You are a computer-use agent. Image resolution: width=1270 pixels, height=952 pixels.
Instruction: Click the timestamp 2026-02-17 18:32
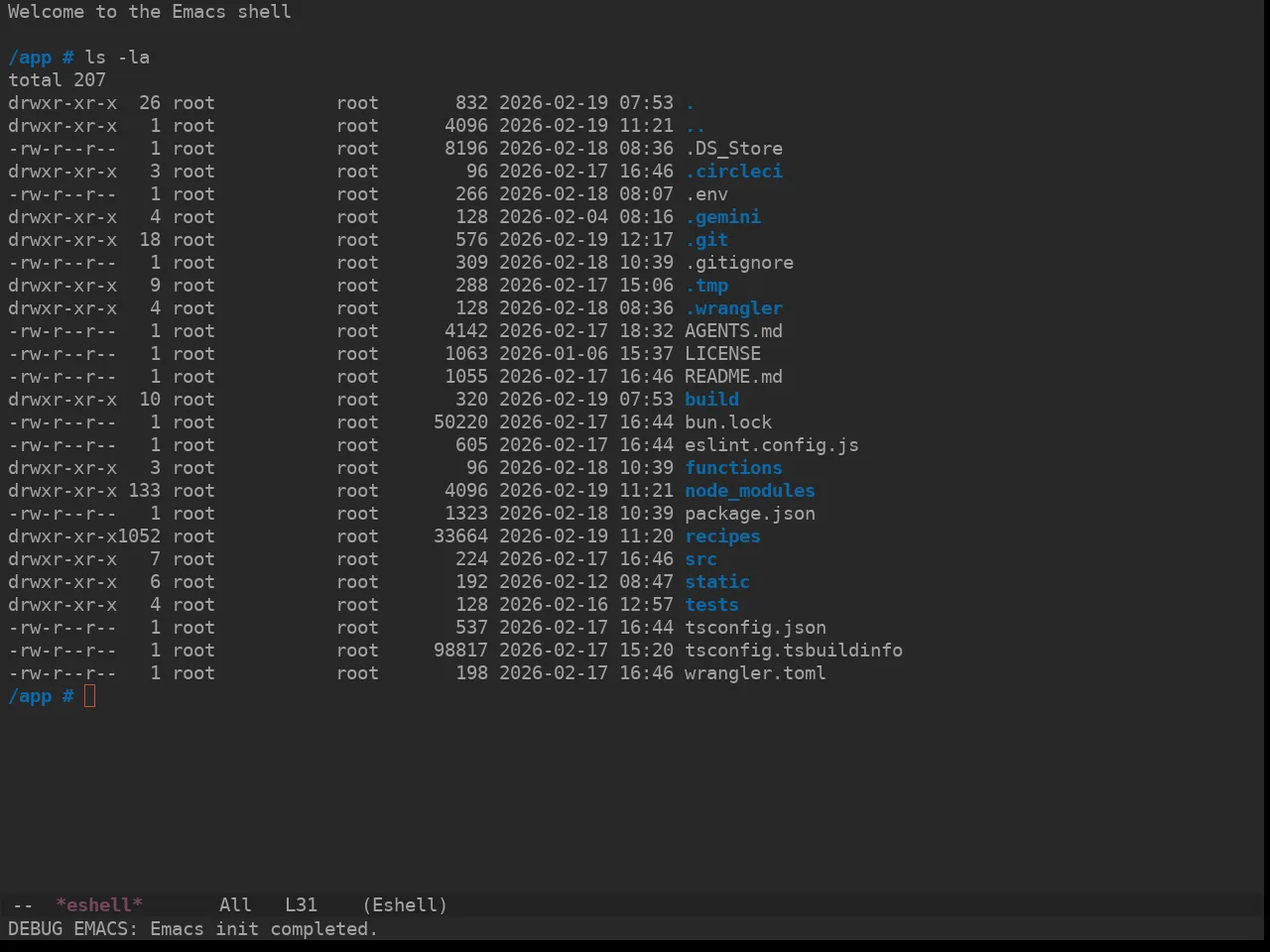pyautogui.click(x=586, y=331)
